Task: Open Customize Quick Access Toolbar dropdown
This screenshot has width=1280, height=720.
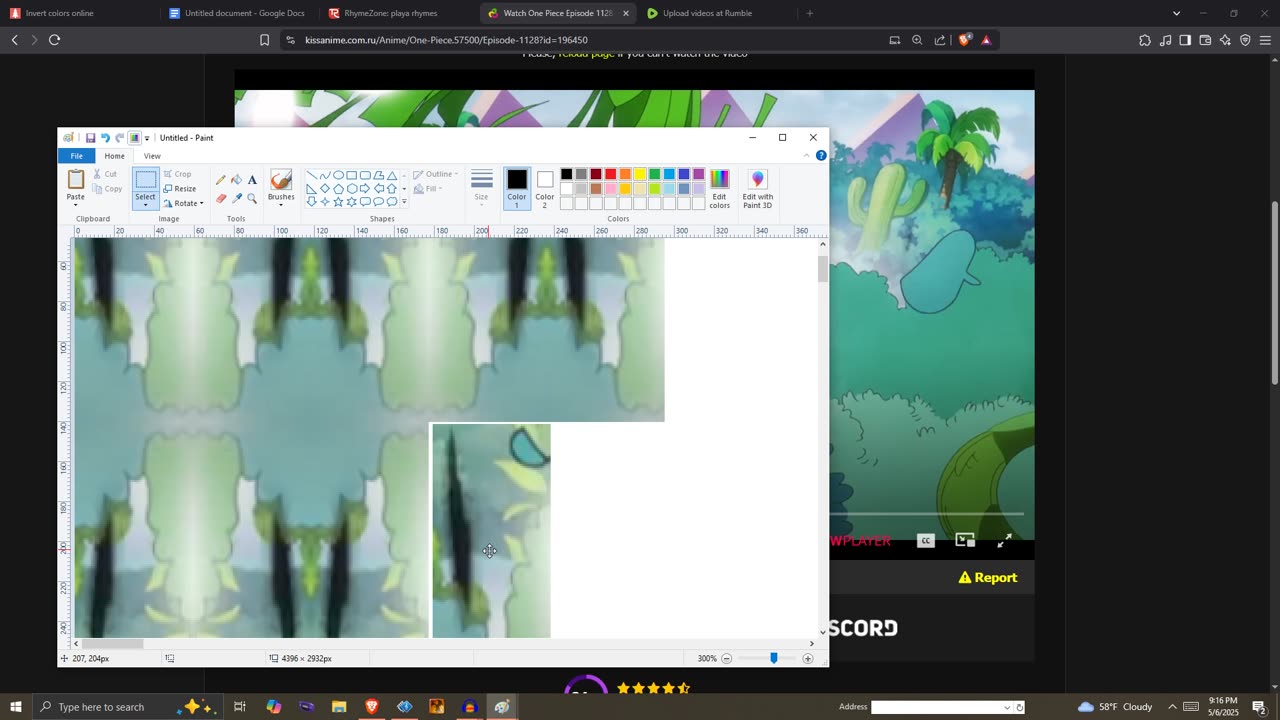Action: click(x=147, y=138)
